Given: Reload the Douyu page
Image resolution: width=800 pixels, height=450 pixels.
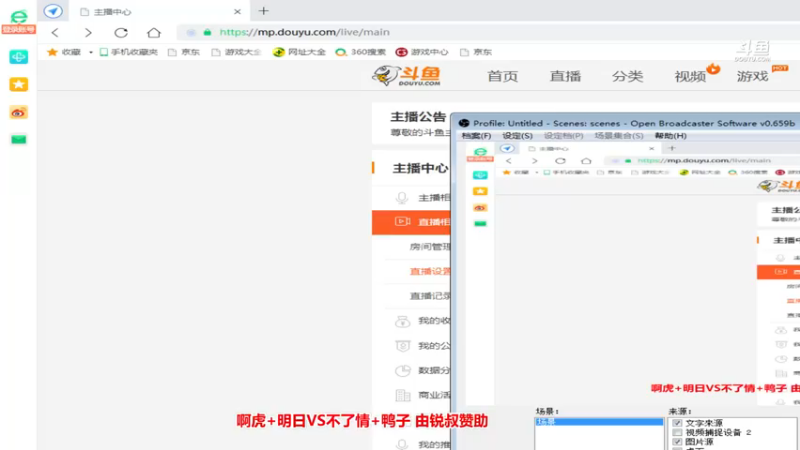Looking at the screenshot, I should 121,33.
